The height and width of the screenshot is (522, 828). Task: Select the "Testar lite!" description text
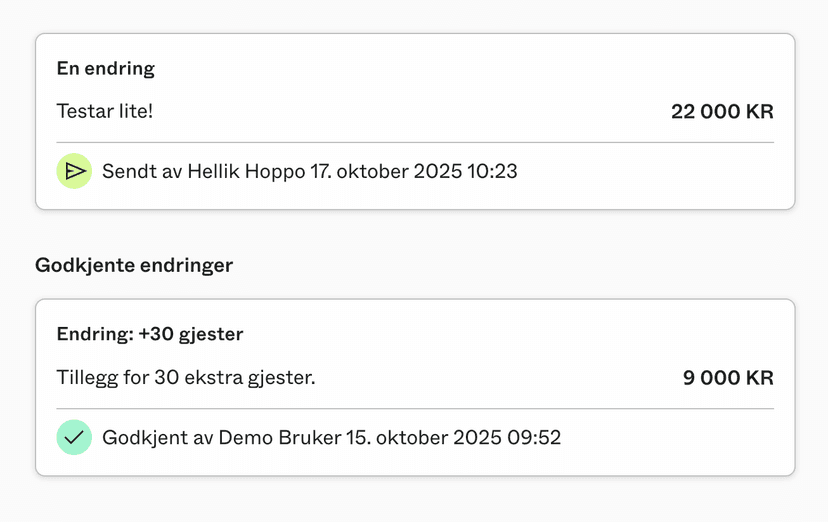pyautogui.click(x=105, y=111)
